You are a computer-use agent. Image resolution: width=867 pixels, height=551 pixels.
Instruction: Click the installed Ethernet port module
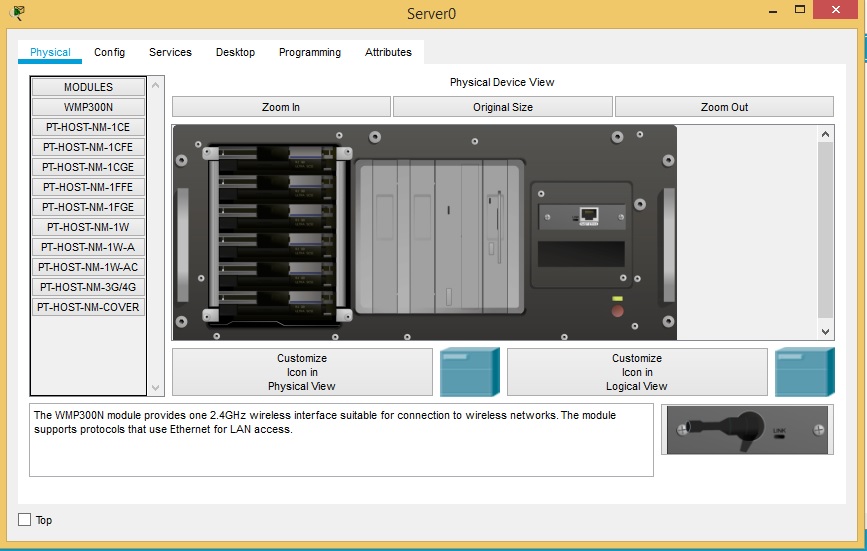(x=581, y=216)
